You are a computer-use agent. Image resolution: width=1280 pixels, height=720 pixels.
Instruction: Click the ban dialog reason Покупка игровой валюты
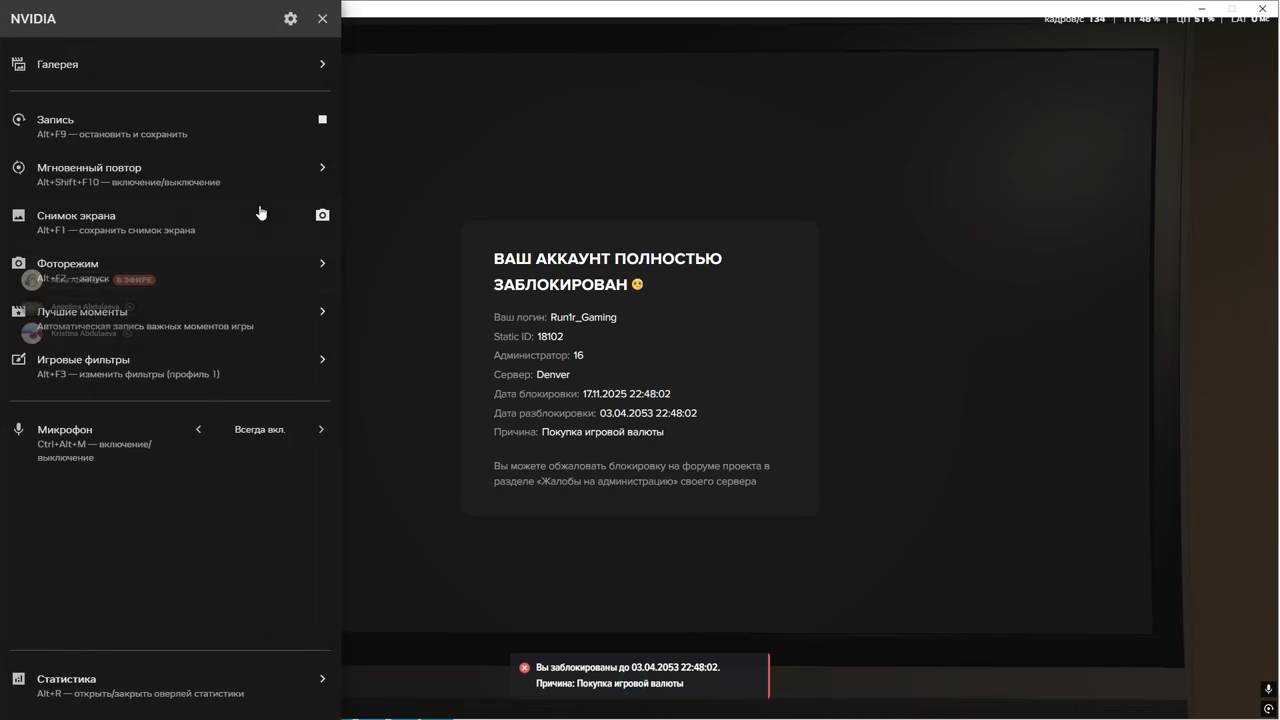click(x=603, y=432)
